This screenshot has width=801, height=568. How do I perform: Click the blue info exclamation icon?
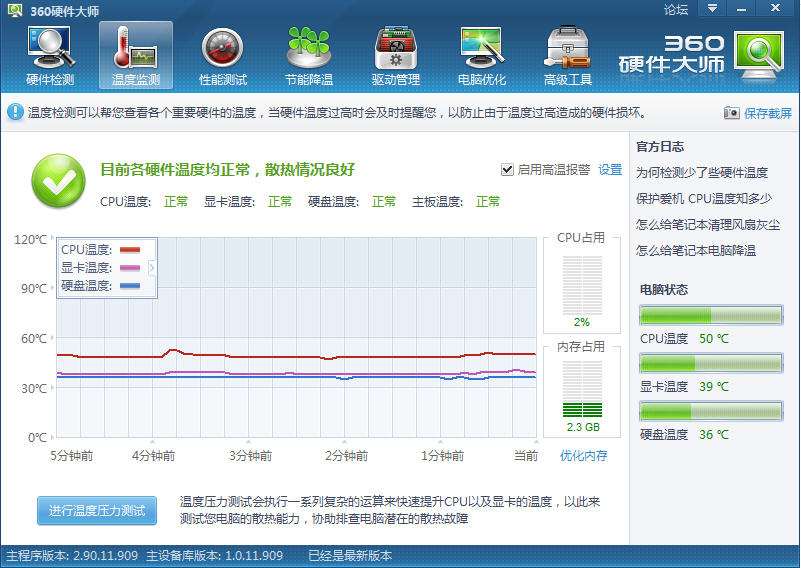15,112
